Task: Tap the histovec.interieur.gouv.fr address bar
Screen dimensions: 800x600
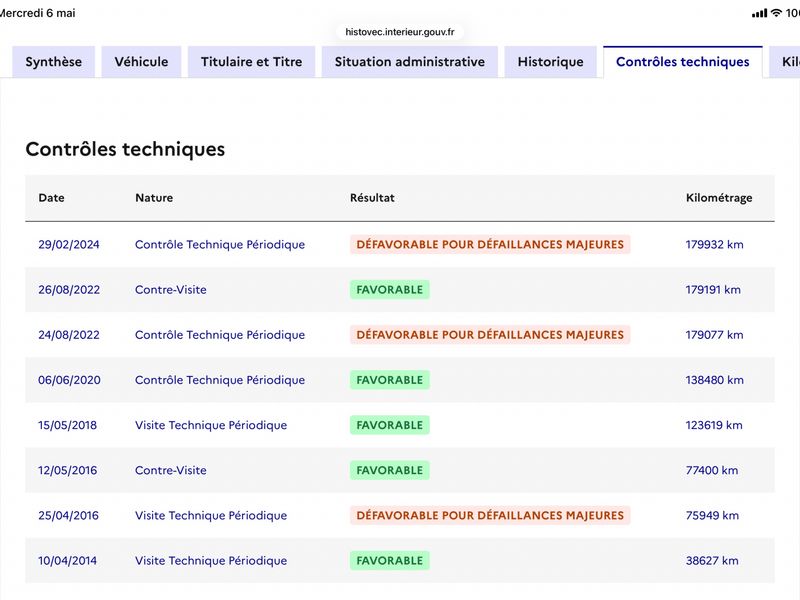Action: (399, 32)
